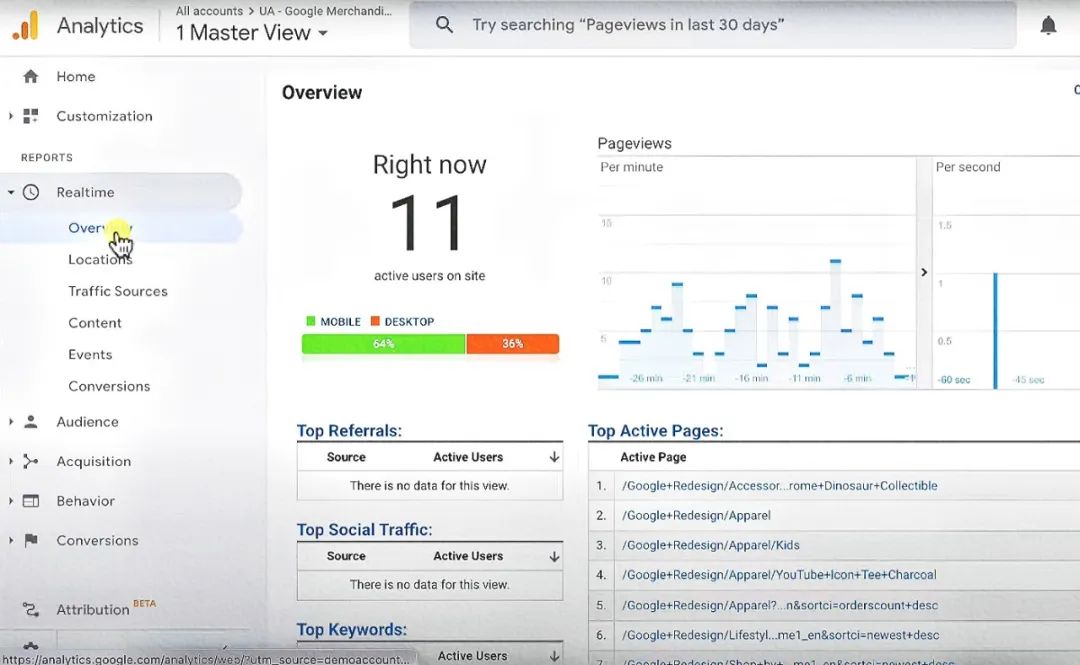
Task: Click the Top Active Pages heading
Action: click(x=656, y=431)
